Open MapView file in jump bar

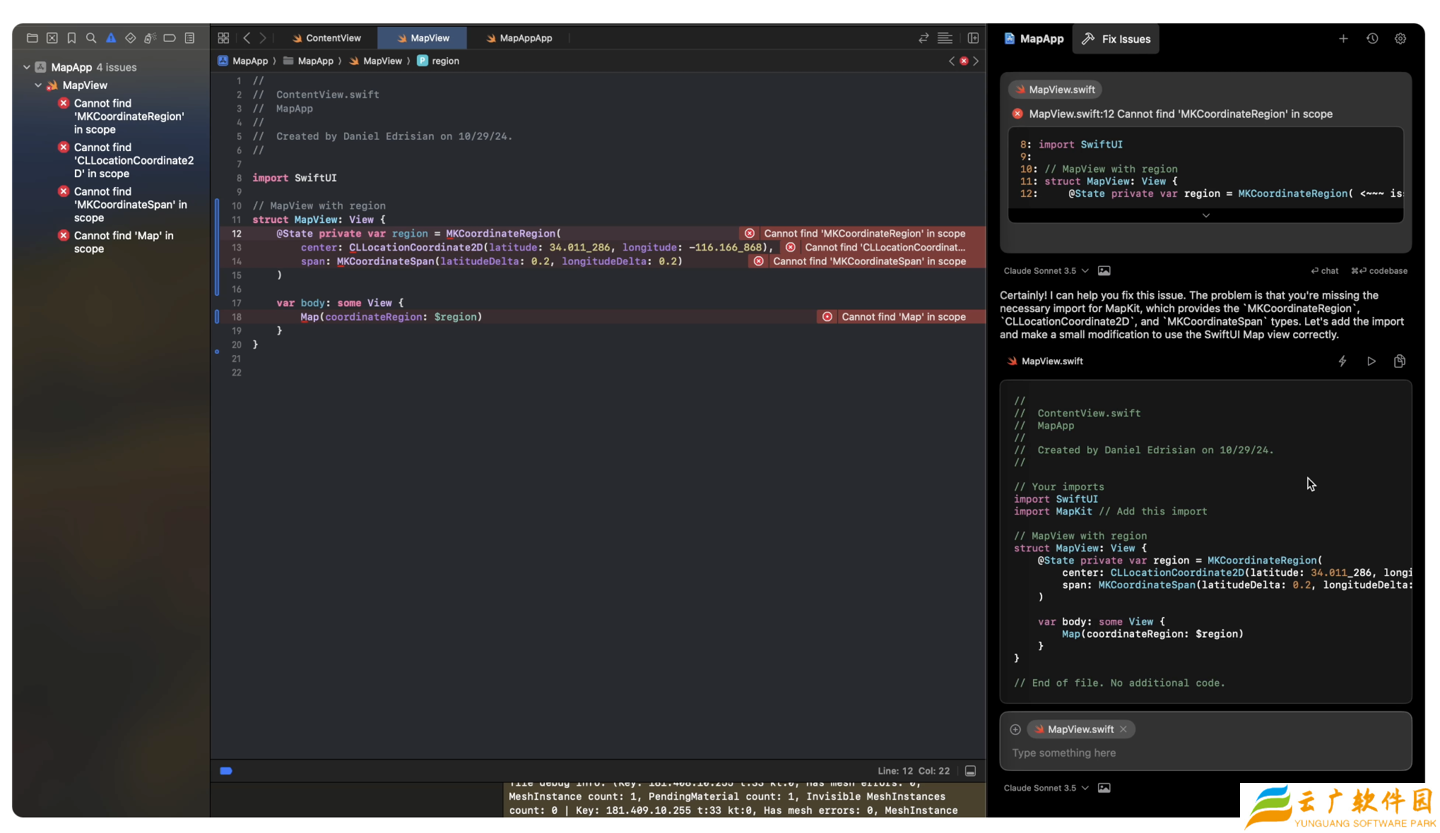click(375, 61)
